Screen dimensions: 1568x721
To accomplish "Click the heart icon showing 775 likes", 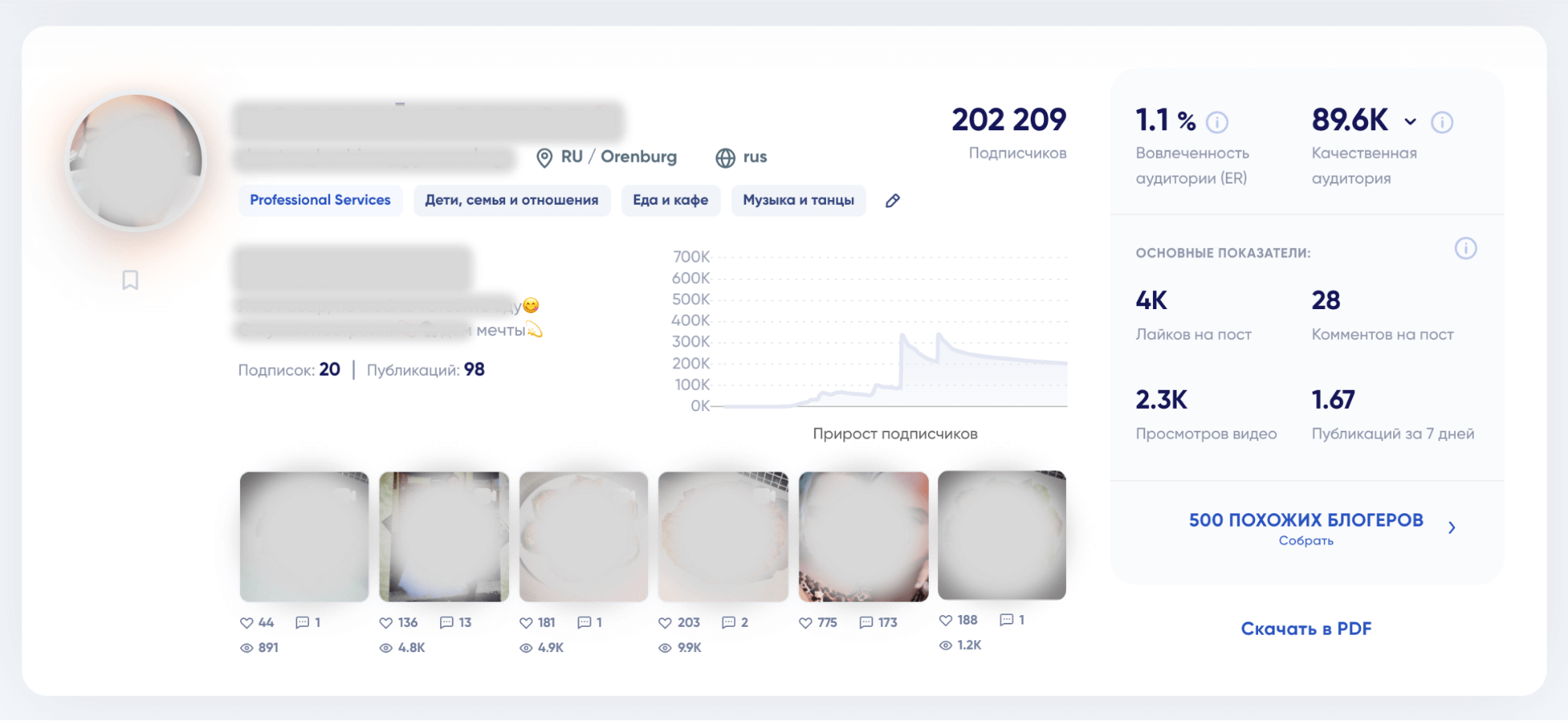I will (806, 623).
